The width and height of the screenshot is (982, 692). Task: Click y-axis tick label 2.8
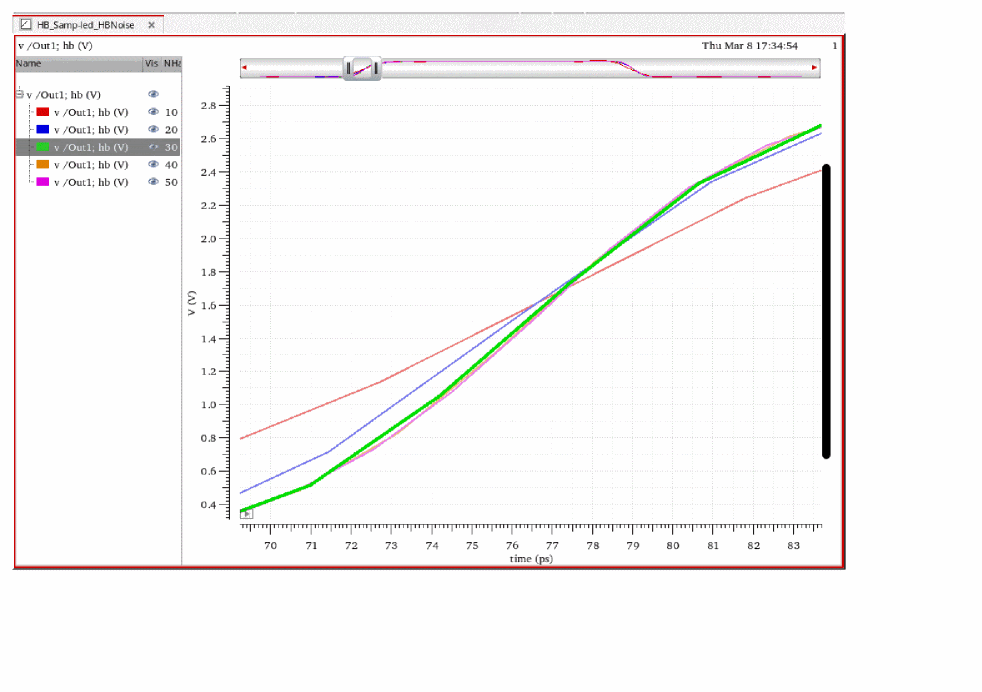coord(208,106)
